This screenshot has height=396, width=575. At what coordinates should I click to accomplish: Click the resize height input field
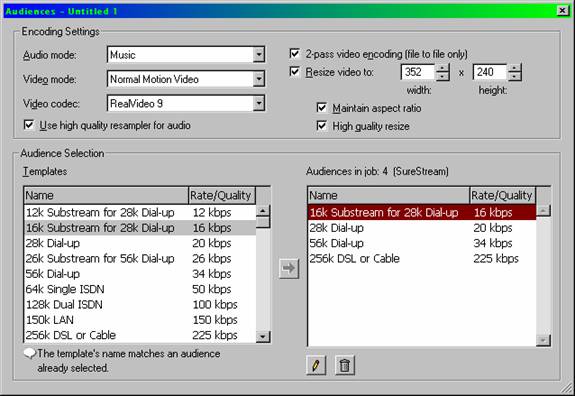490,72
